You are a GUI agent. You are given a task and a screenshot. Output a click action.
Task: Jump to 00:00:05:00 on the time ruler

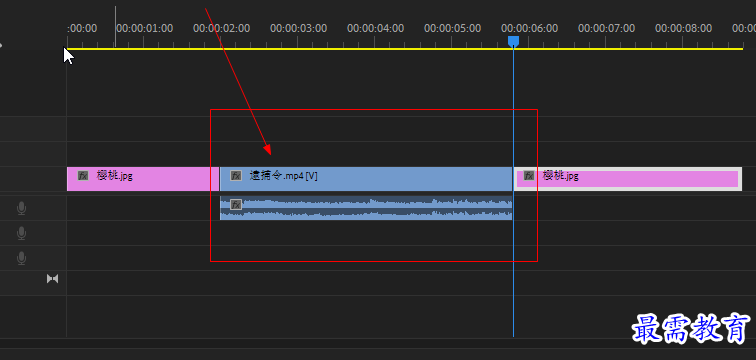click(x=452, y=28)
